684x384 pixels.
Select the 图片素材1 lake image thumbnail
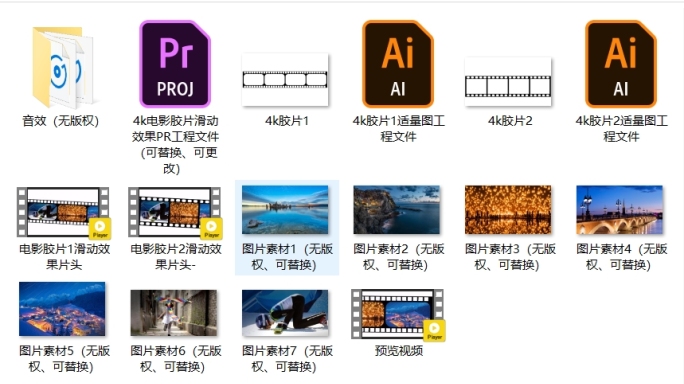pyautogui.click(x=285, y=210)
